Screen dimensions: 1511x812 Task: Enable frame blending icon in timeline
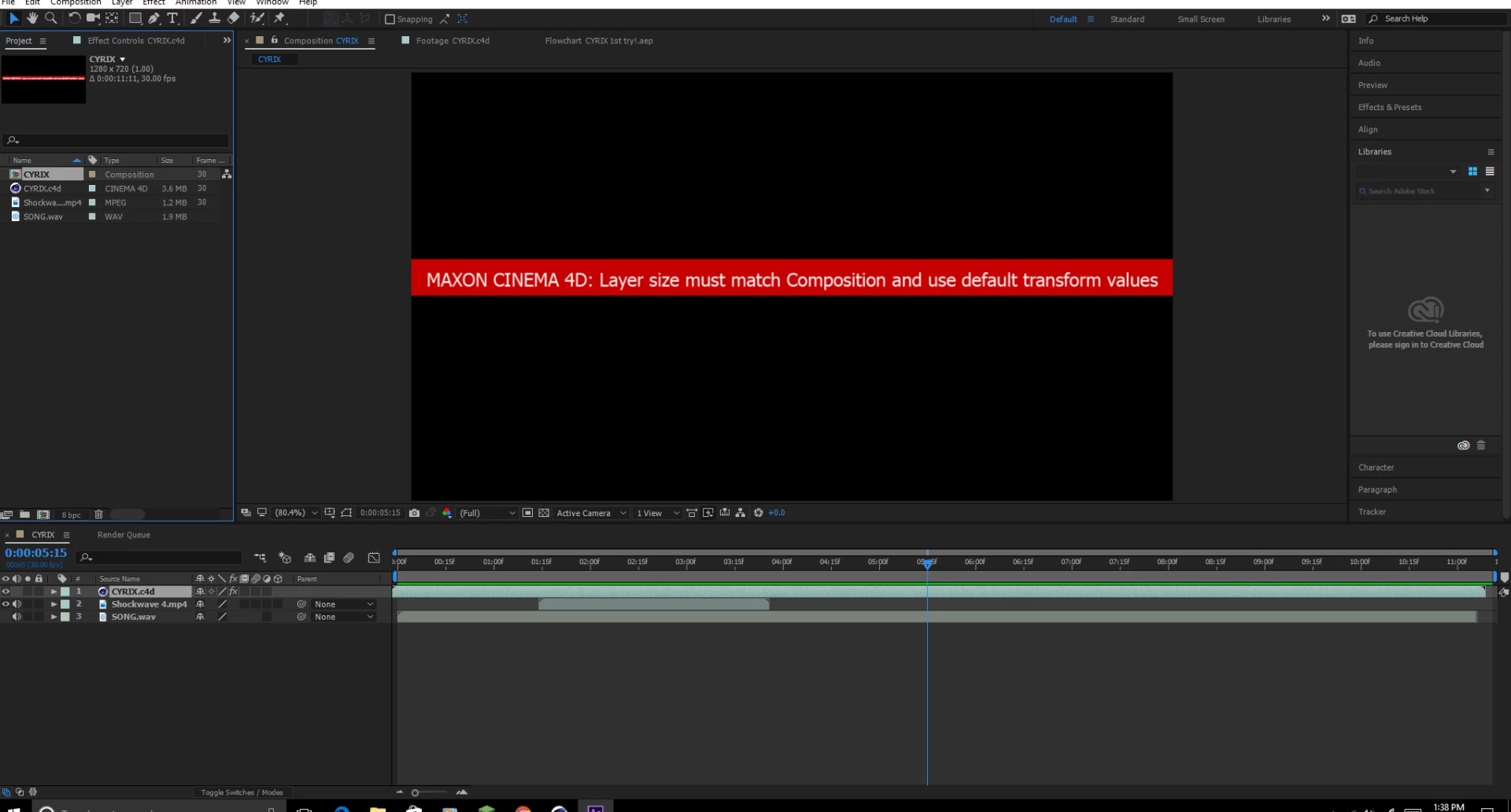(x=329, y=558)
